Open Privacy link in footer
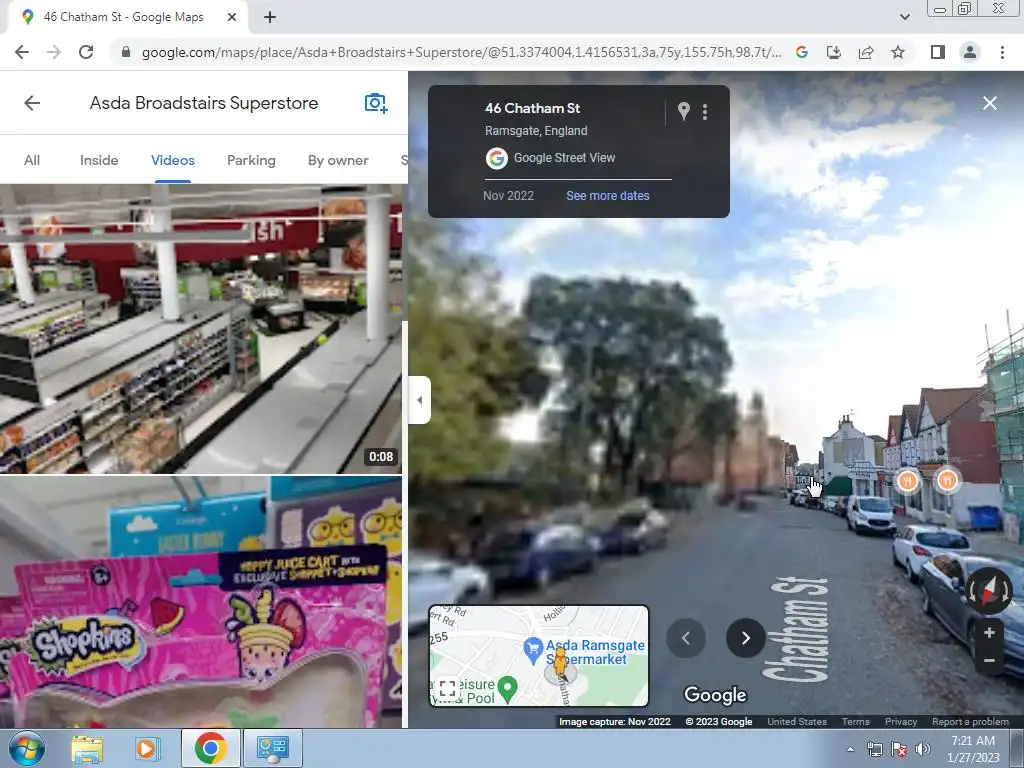The image size is (1024, 768). click(x=901, y=722)
